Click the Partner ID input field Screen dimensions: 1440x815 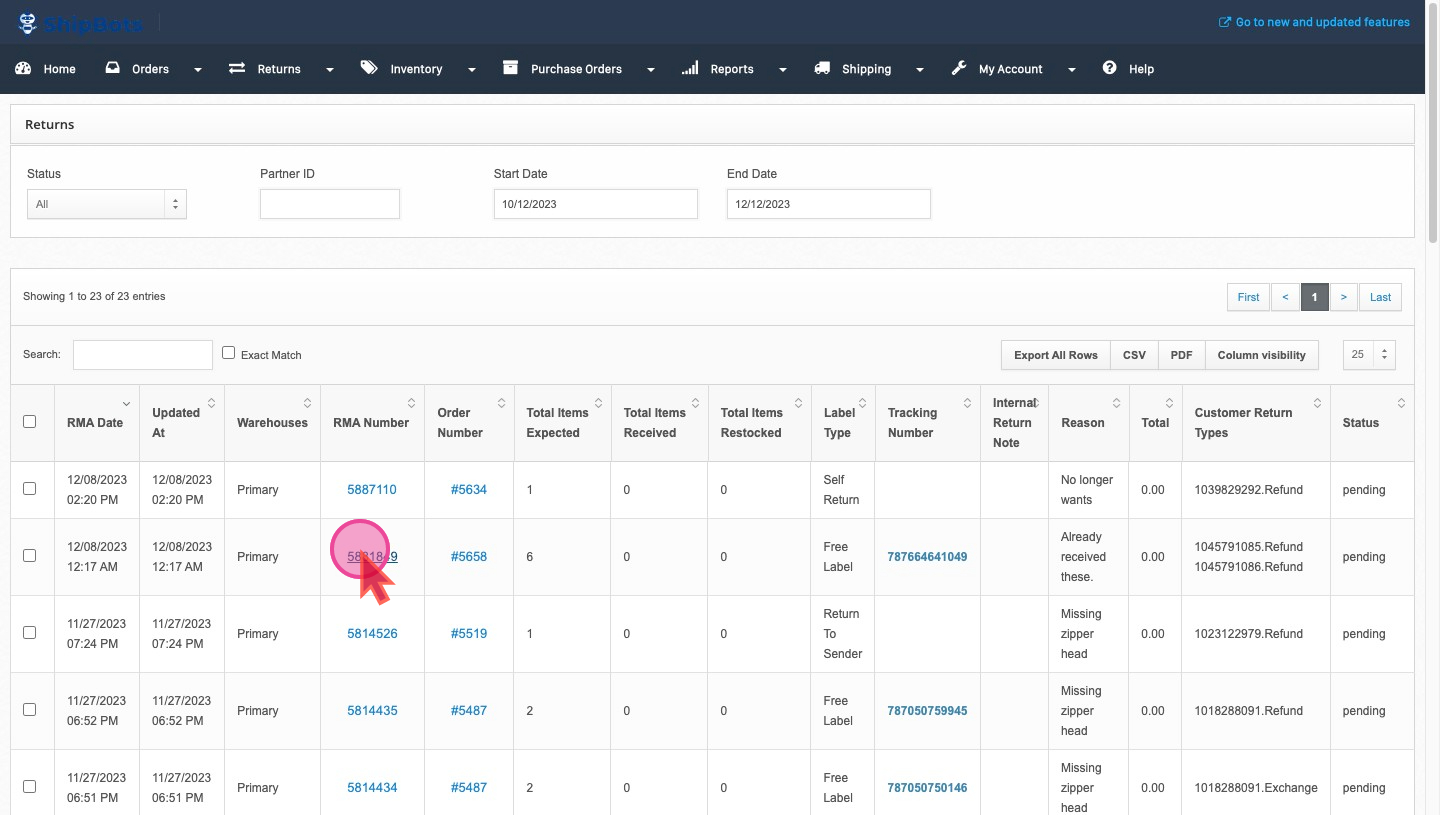(x=330, y=204)
